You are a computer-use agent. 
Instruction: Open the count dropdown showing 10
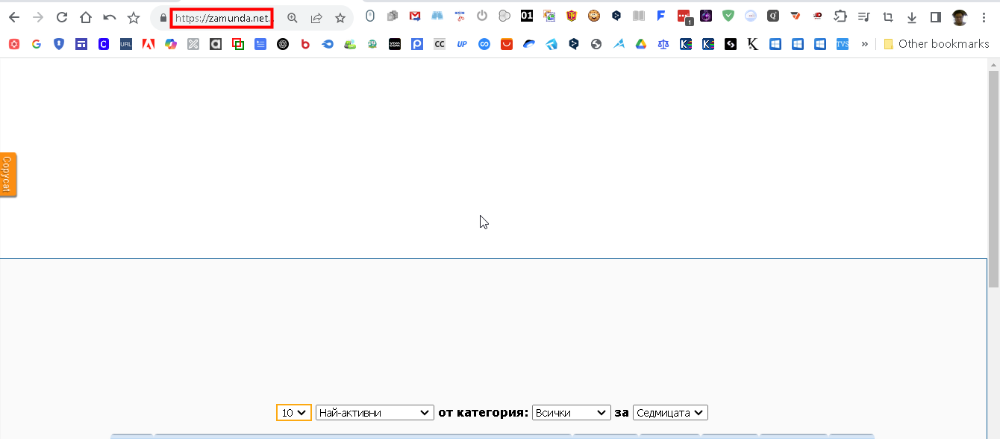pyautogui.click(x=294, y=413)
